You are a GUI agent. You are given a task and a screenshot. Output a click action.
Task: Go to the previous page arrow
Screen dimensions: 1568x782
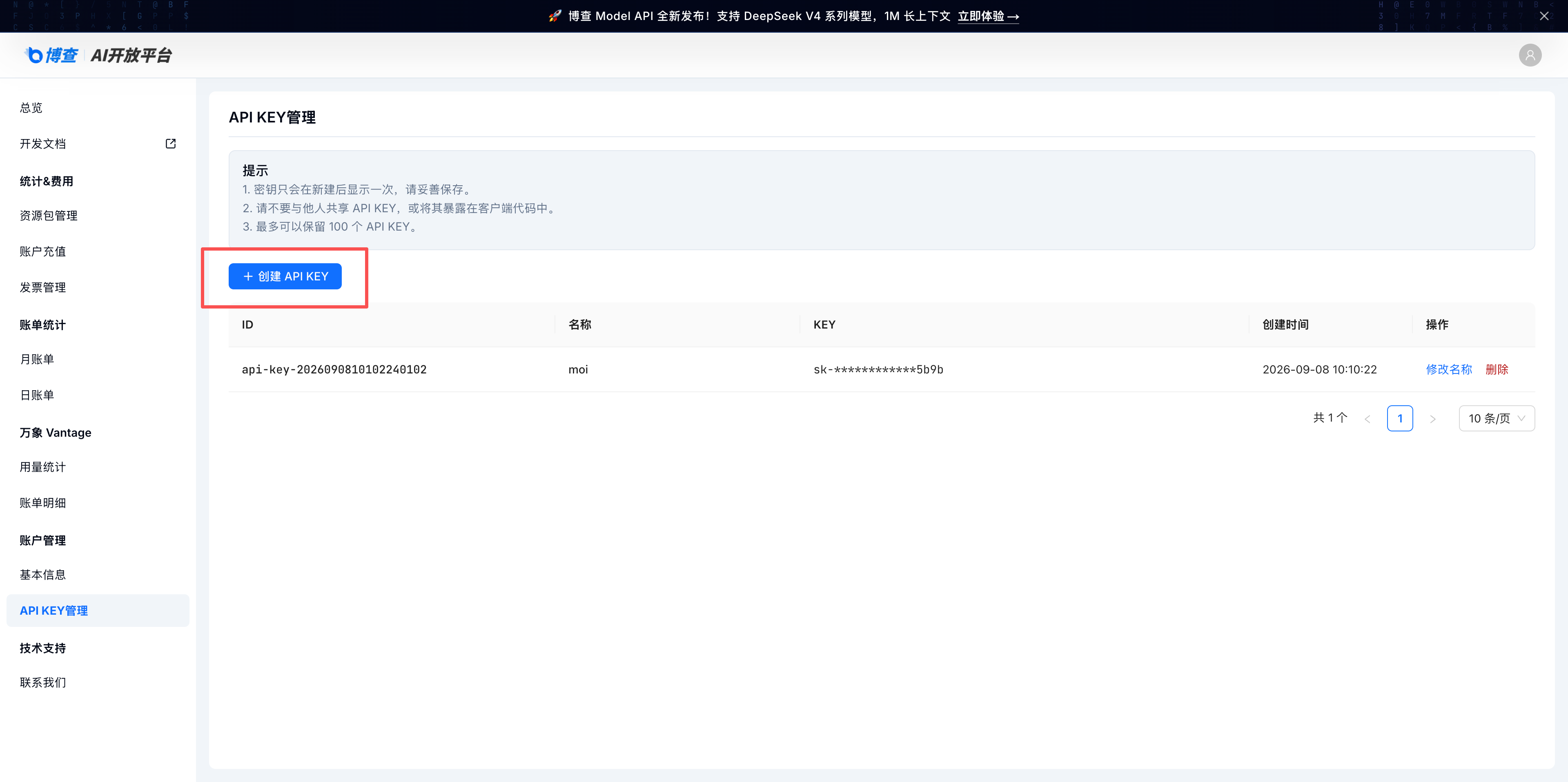tap(1367, 419)
